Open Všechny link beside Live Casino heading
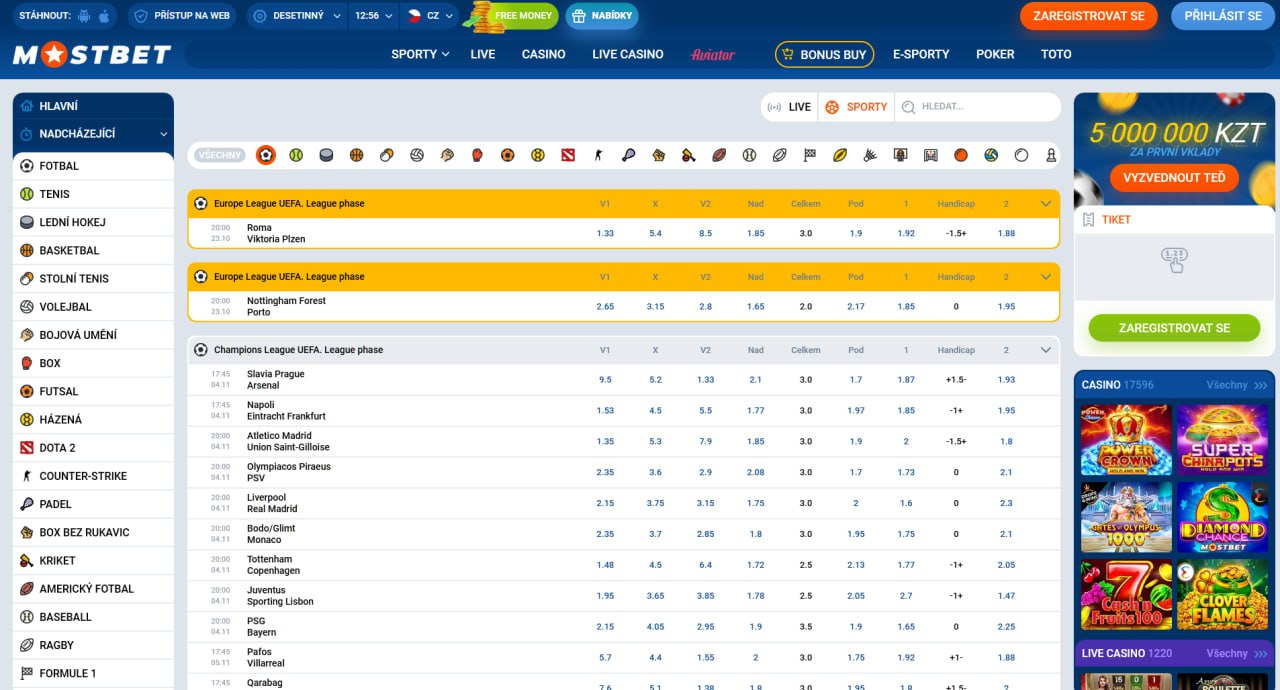 [1236, 653]
